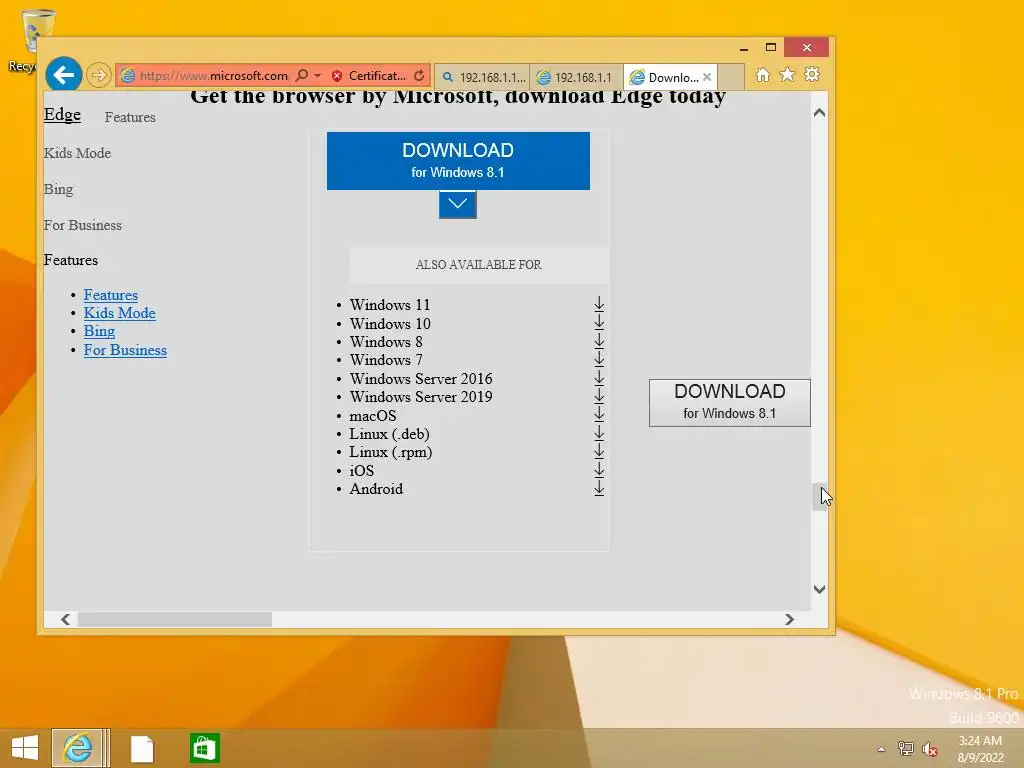
Task: Expand the blue chevron below the download button
Action: 457,204
